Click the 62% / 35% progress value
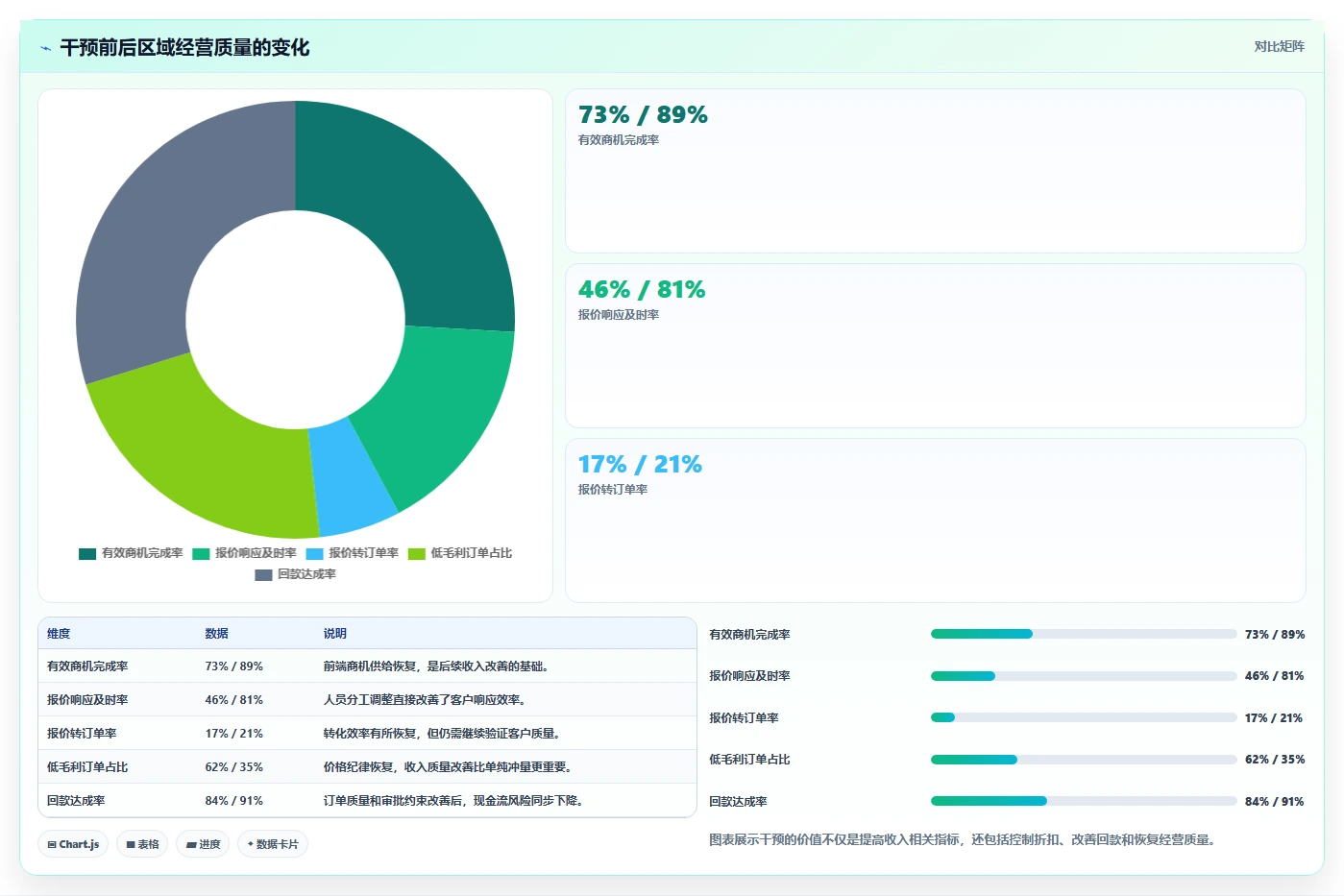The width and height of the screenshot is (1344, 896). click(1274, 760)
